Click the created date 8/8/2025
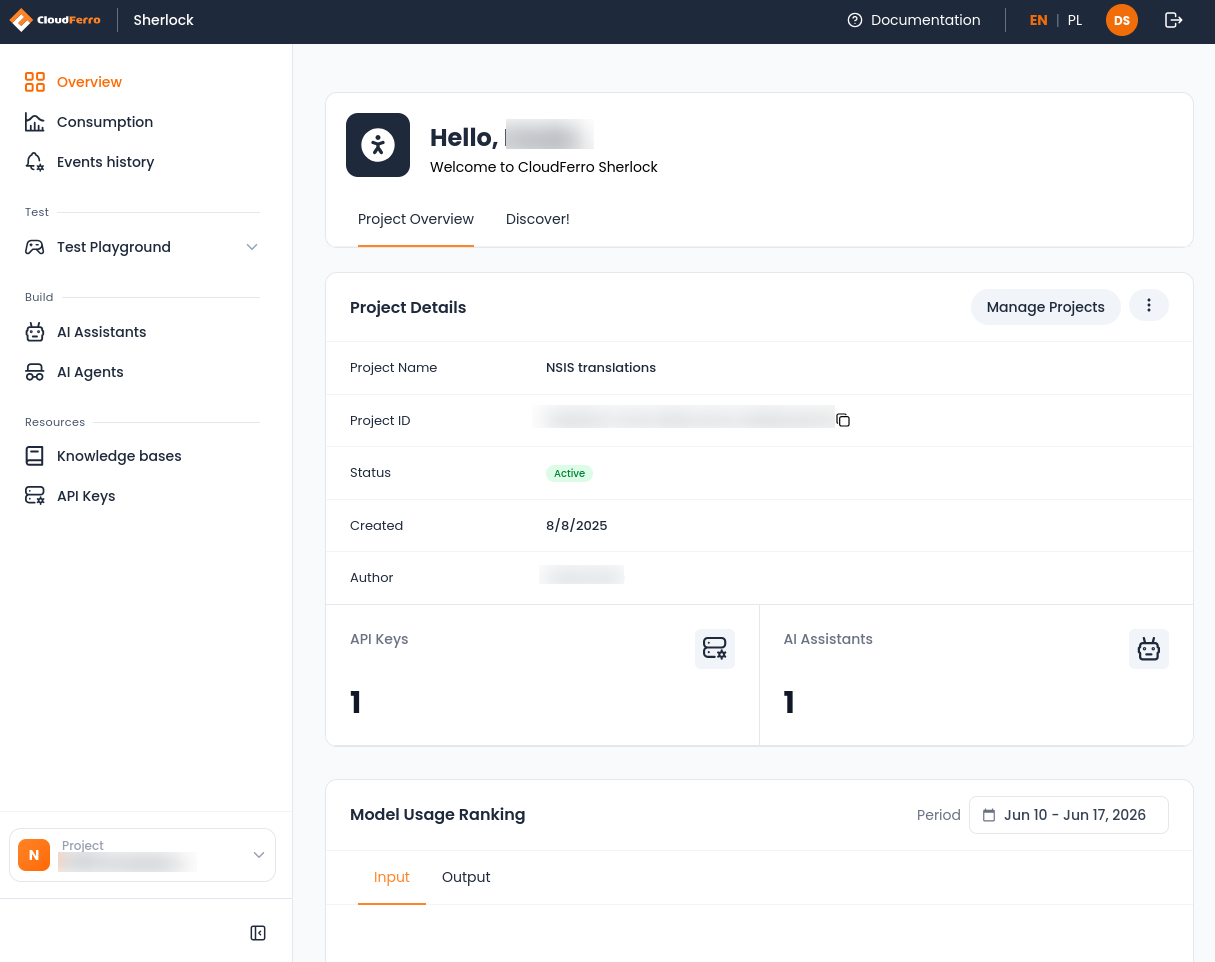This screenshot has width=1215, height=962. (x=577, y=526)
